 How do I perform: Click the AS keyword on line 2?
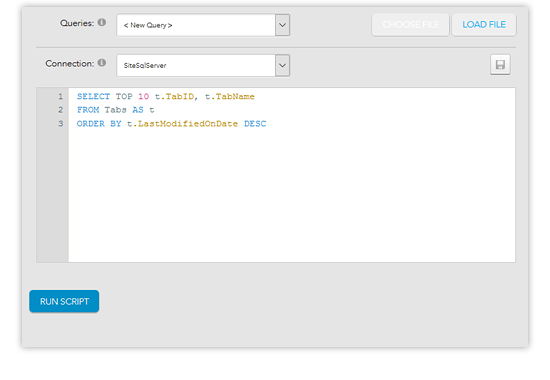coord(138,110)
